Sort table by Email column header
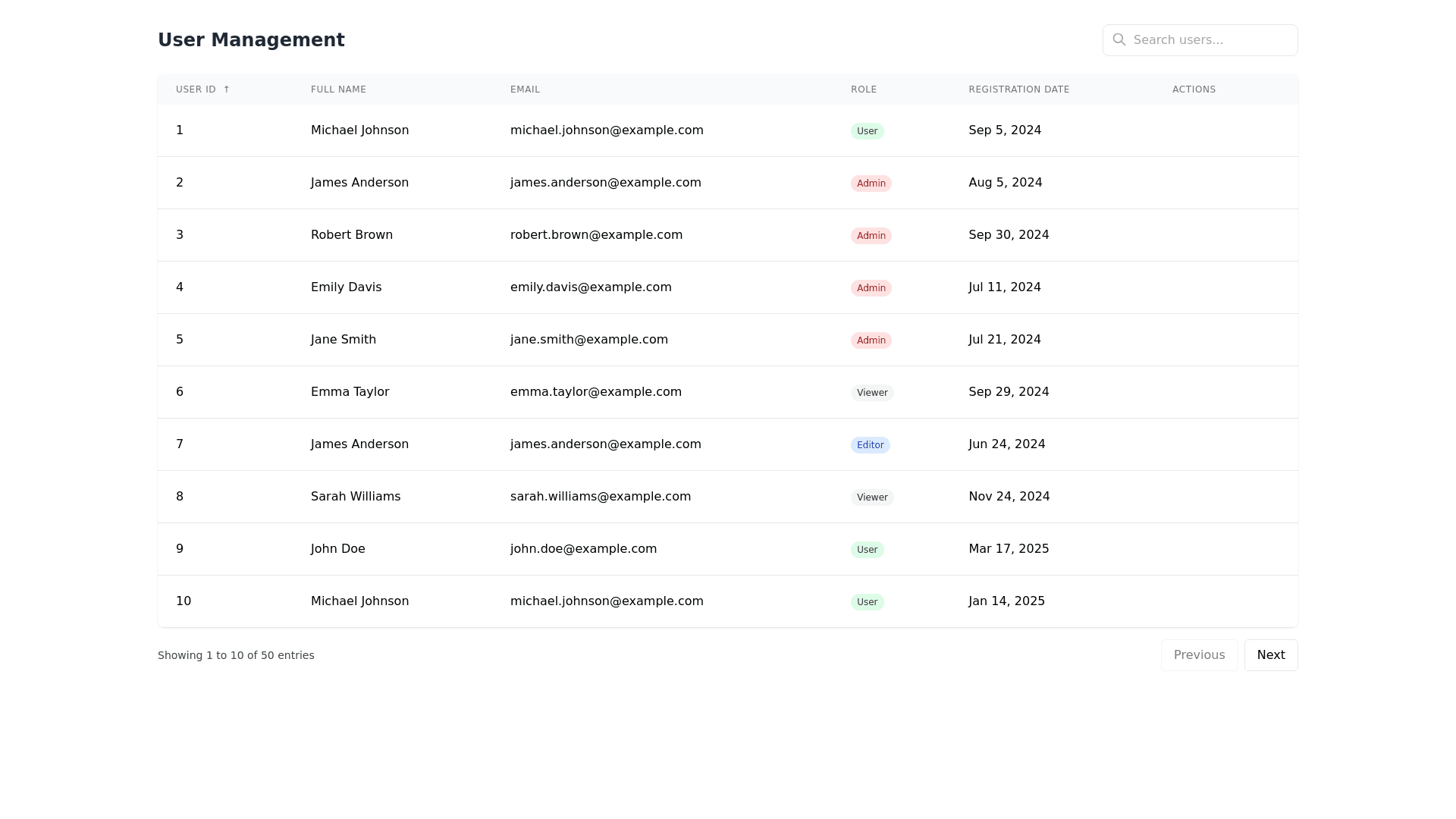The height and width of the screenshot is (819, 1456). (x=525, y=89)
